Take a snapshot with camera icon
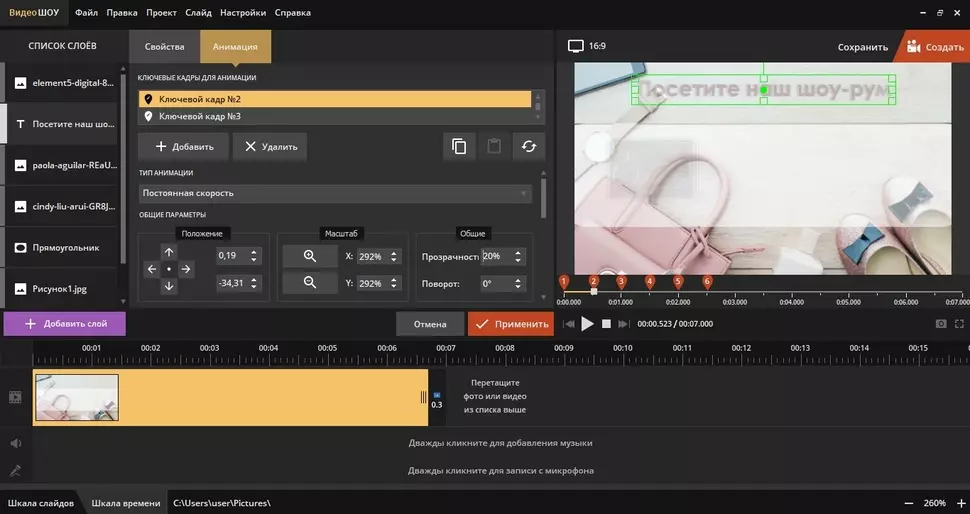Screen dimensions: 970x514 (x=941, y=324)
